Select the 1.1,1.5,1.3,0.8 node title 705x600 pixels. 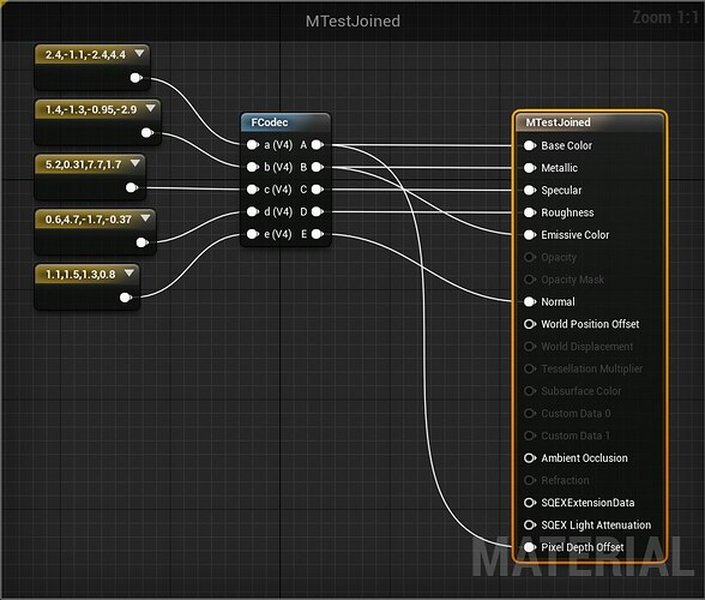[x=80, y=274]
